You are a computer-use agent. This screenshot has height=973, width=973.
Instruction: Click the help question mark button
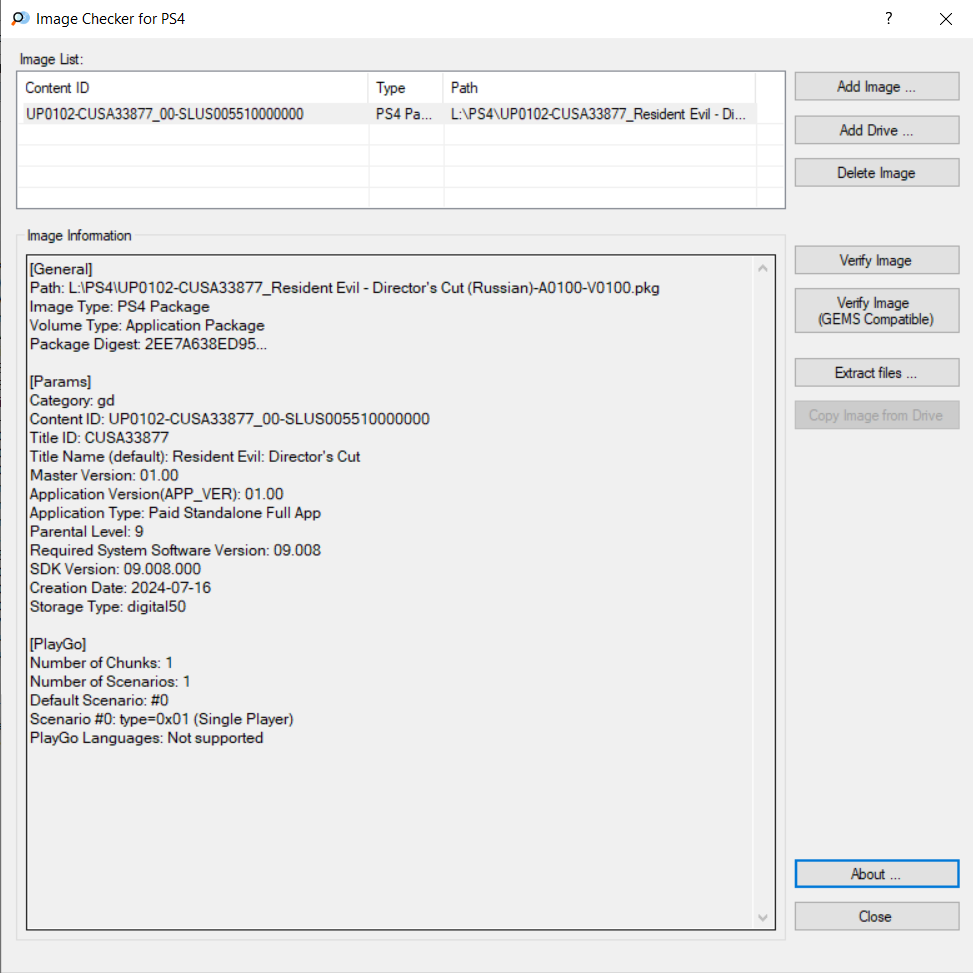[889, 19]
